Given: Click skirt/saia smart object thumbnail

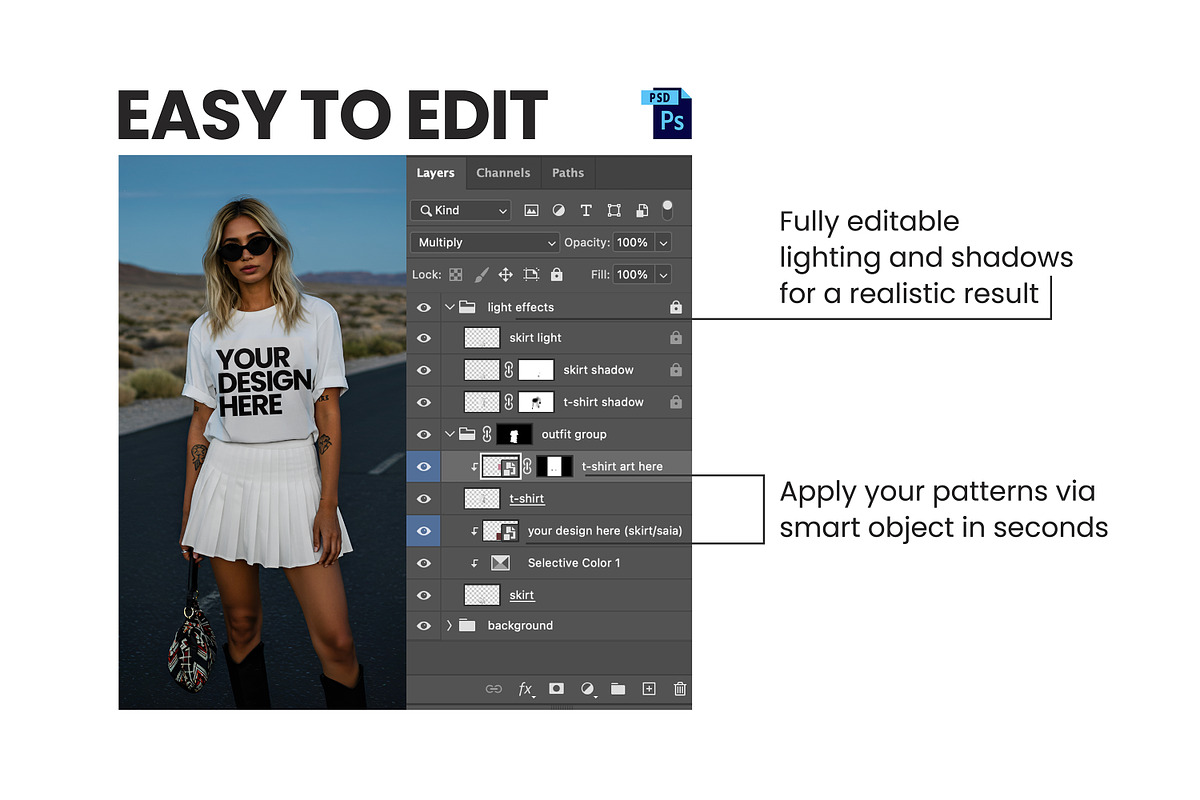Looking at the screenshot, I should pyautogui.click(x=500, y=531).
